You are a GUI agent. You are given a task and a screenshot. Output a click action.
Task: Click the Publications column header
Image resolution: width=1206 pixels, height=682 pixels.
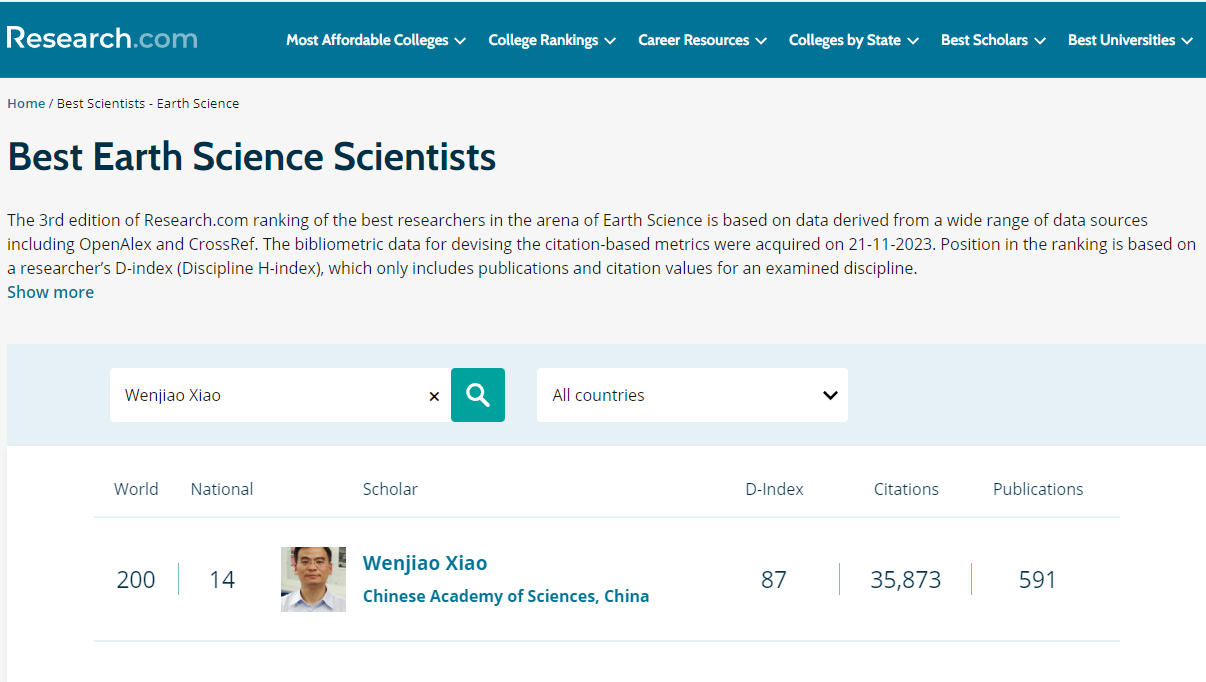coord(1038,489)
